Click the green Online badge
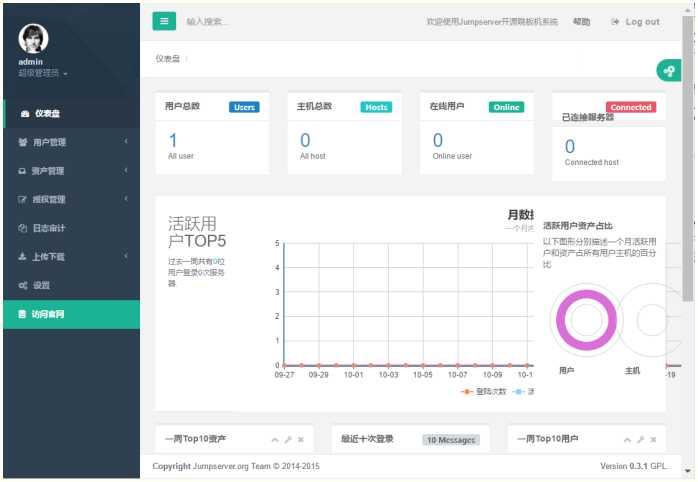The height and width of the screenshot is (482, 698). coord(506,107)
